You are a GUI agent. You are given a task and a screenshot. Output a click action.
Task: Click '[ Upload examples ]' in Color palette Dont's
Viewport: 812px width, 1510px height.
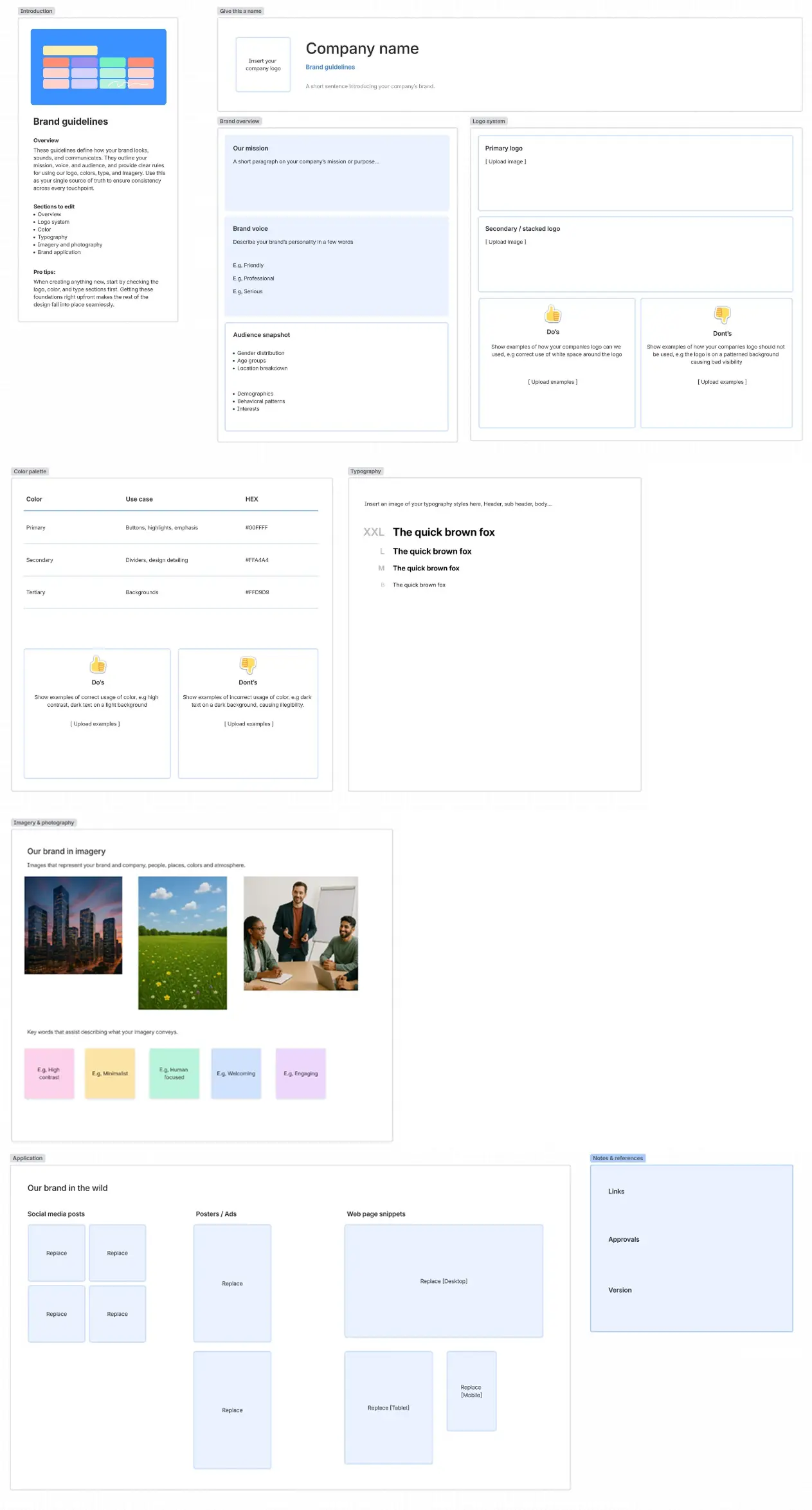click(249, 724)
